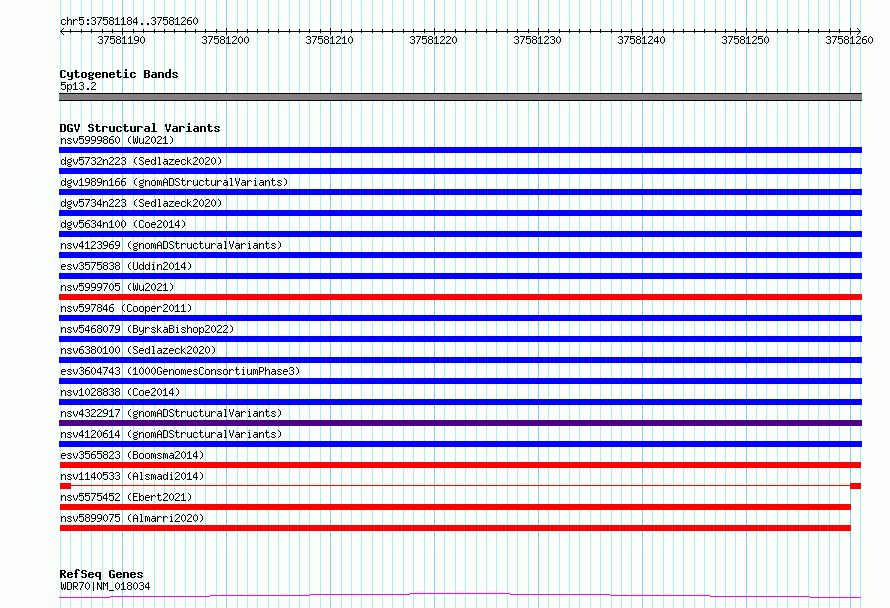
Task: Select the blue bar under dgv5734n223
Action: pos(460,213)
